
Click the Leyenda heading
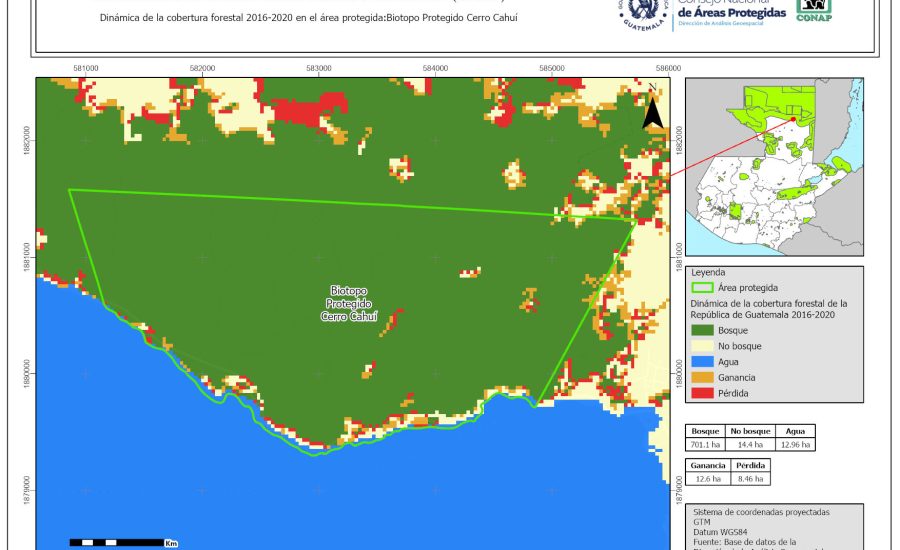(709, 271)
